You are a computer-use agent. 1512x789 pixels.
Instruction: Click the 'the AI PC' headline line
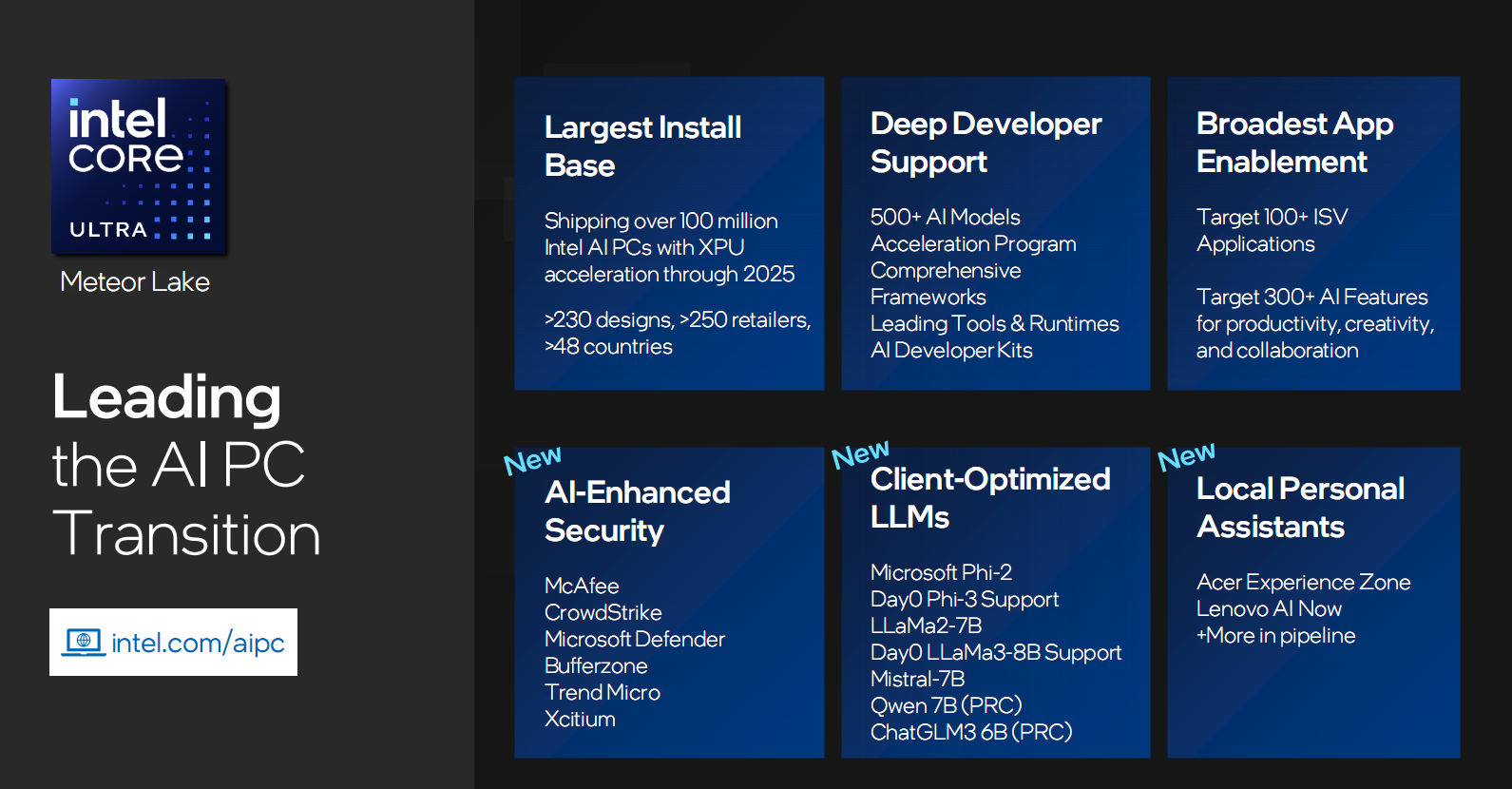coord(179,465)
